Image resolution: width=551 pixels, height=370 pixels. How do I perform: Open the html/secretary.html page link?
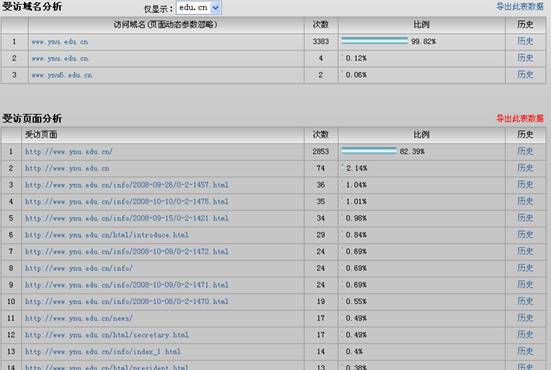106,335
